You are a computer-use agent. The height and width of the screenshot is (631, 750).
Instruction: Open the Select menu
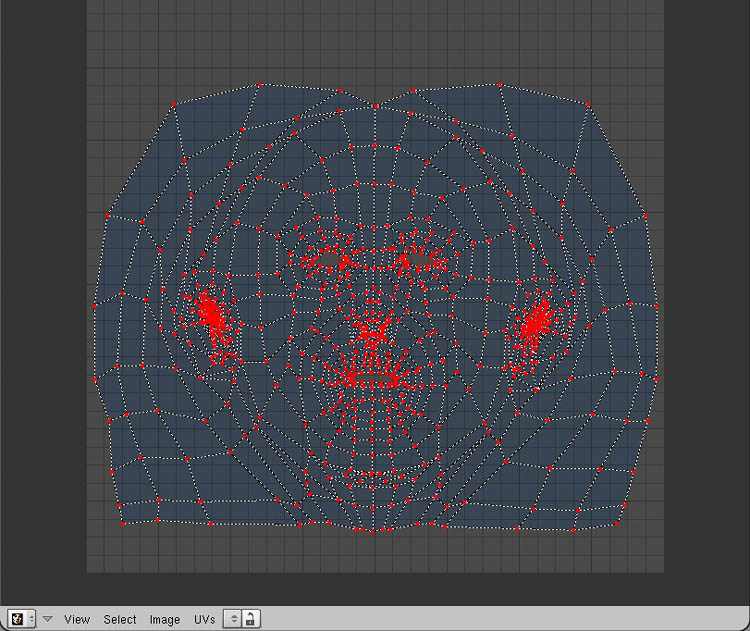[120, 619]
